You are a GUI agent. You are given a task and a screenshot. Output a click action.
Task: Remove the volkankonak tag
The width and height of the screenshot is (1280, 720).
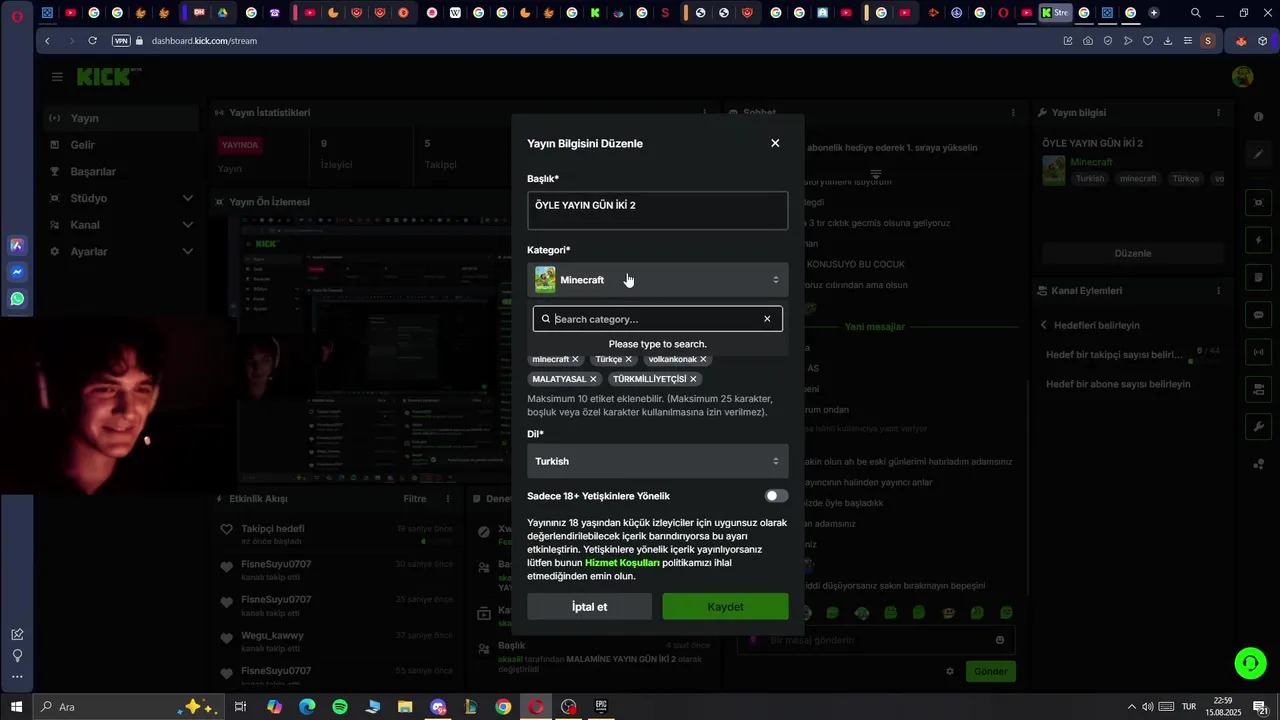tap(703, 359)
